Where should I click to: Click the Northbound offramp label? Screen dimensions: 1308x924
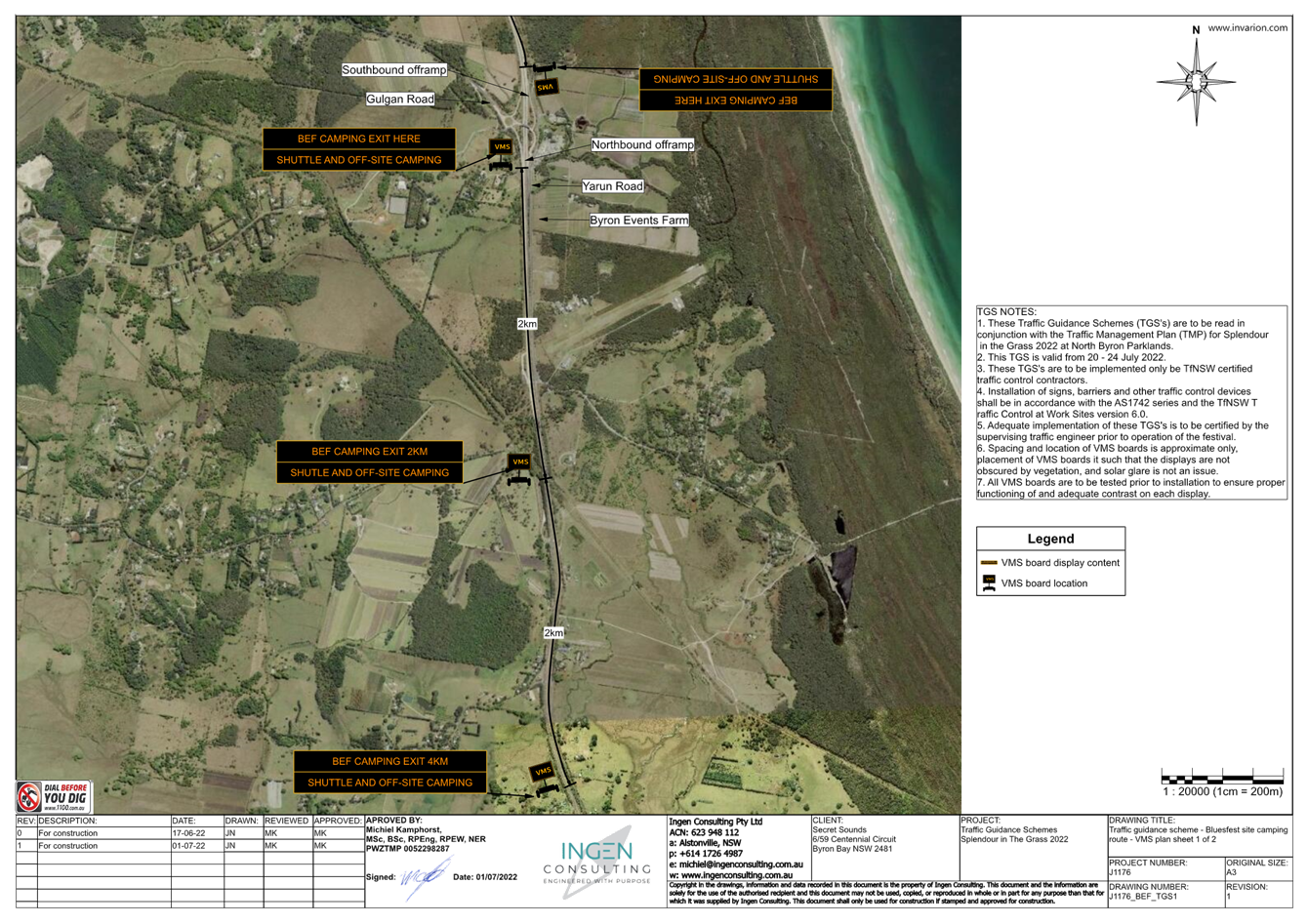tap(642, 144)
